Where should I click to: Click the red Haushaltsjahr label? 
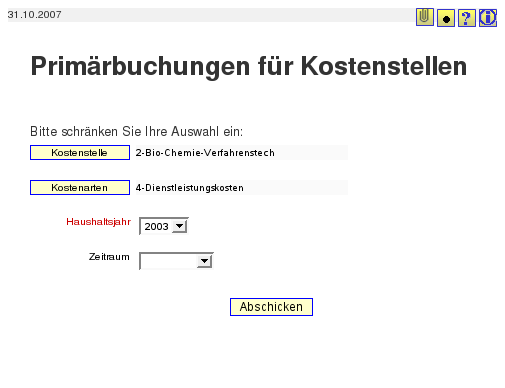click(98, 222)
